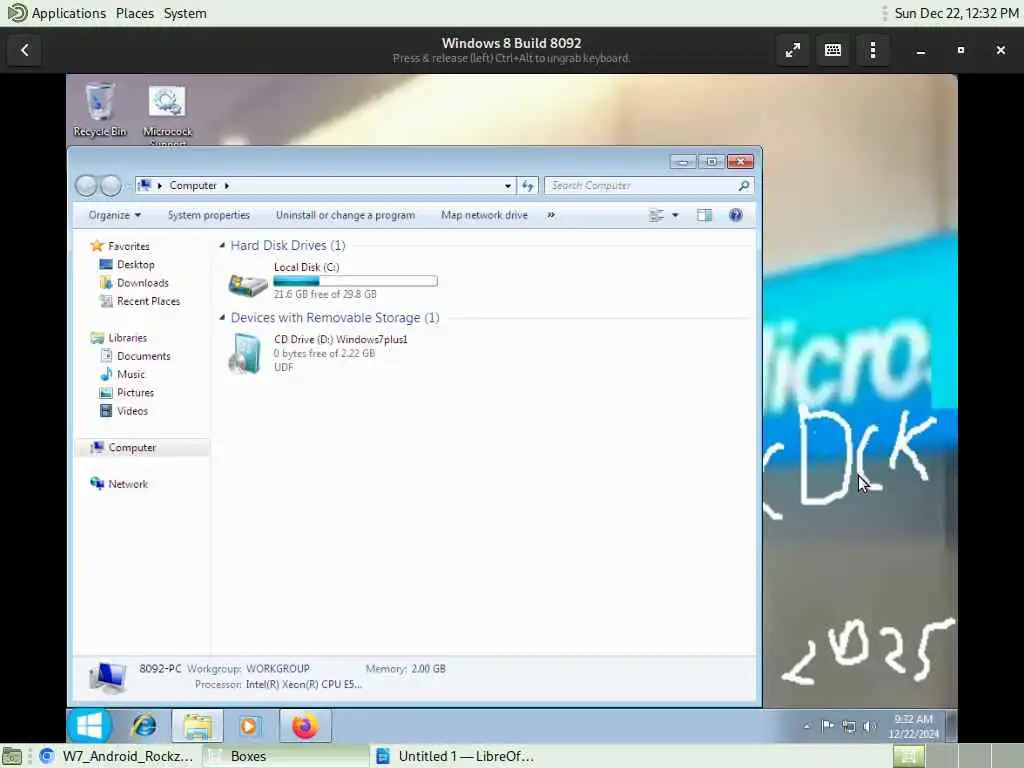The width and height of the screenshot is (1024, 768).
Task: Switch to Untitled 1 LibreOffice window
Action: [455, 756]
